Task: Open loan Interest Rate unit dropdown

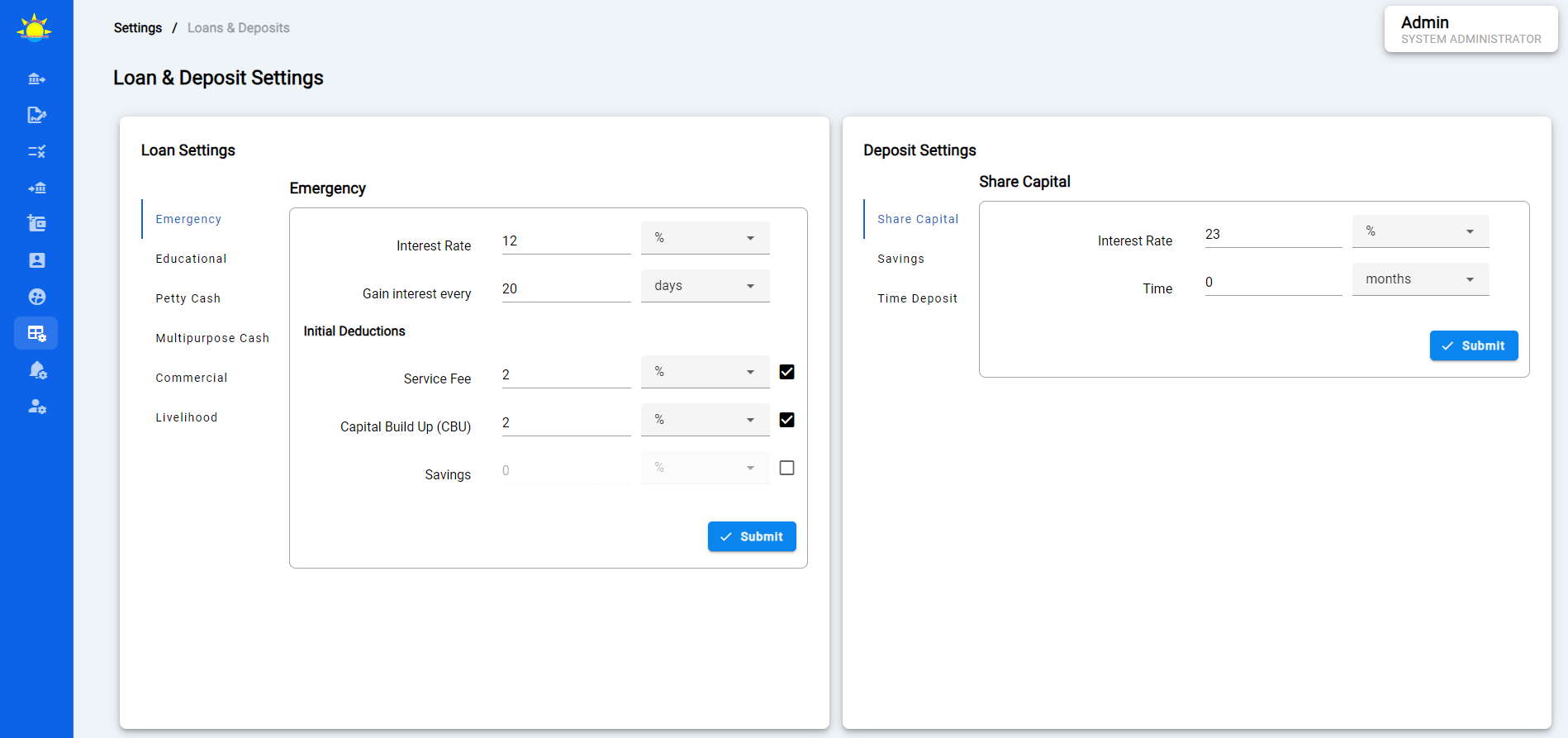Action: click(706, 238)
